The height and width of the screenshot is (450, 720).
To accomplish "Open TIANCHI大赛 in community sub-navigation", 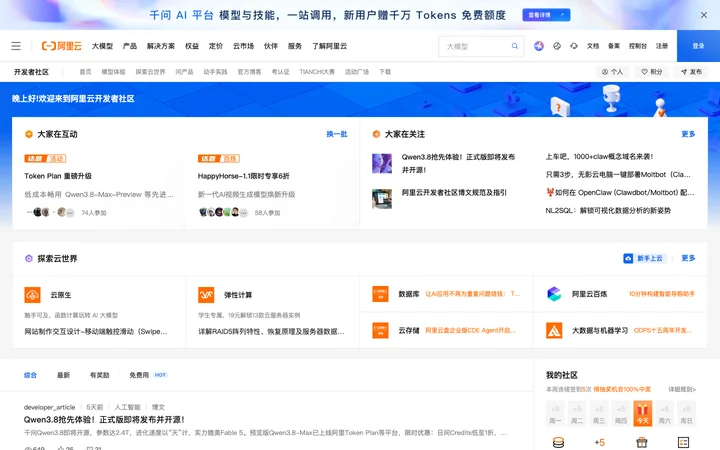I will click(317, 72).
